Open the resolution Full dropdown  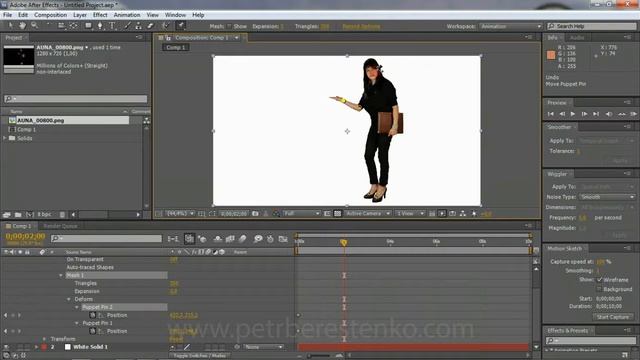pos(301,213)
